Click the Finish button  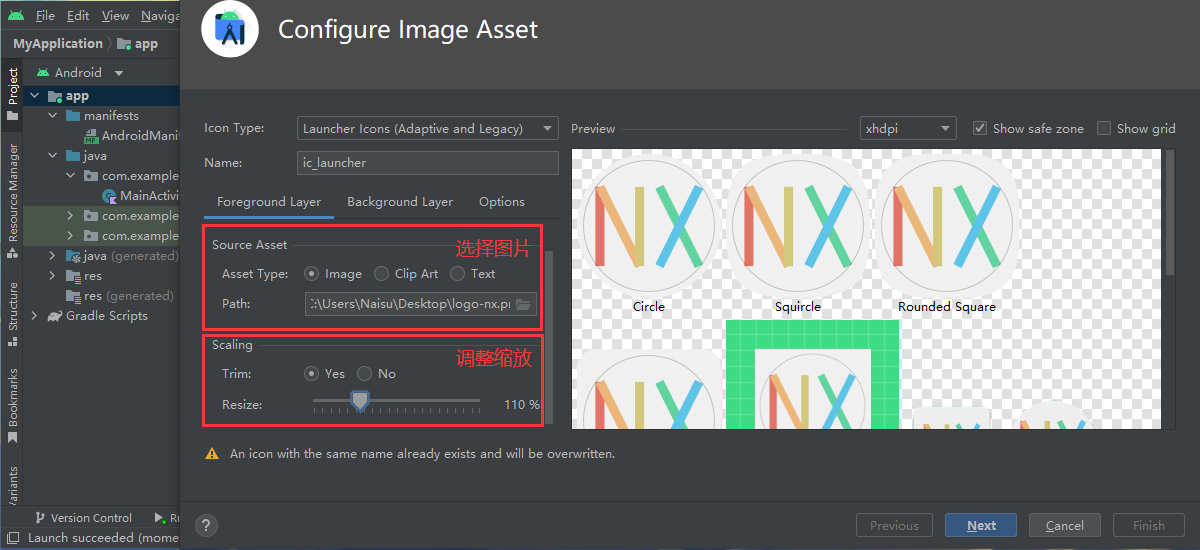(1148, 525)
